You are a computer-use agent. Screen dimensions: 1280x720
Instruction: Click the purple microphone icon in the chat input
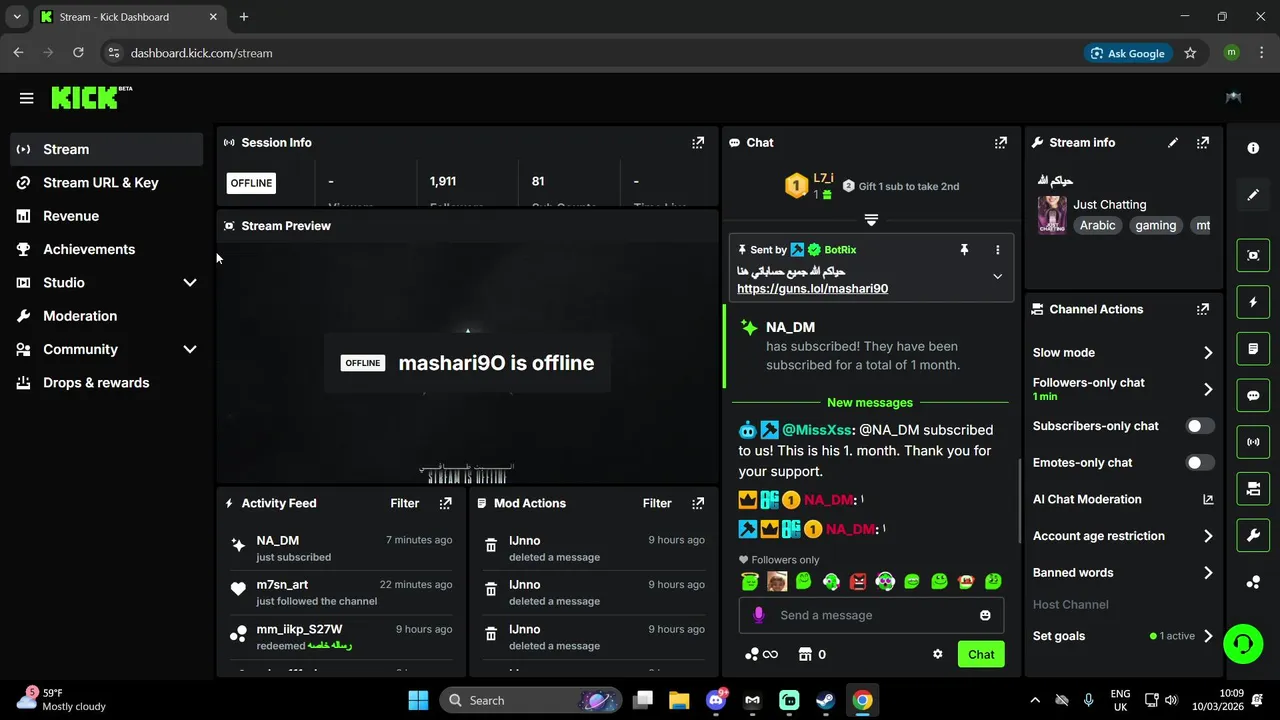pyautogui.click(x=758, y=615)
